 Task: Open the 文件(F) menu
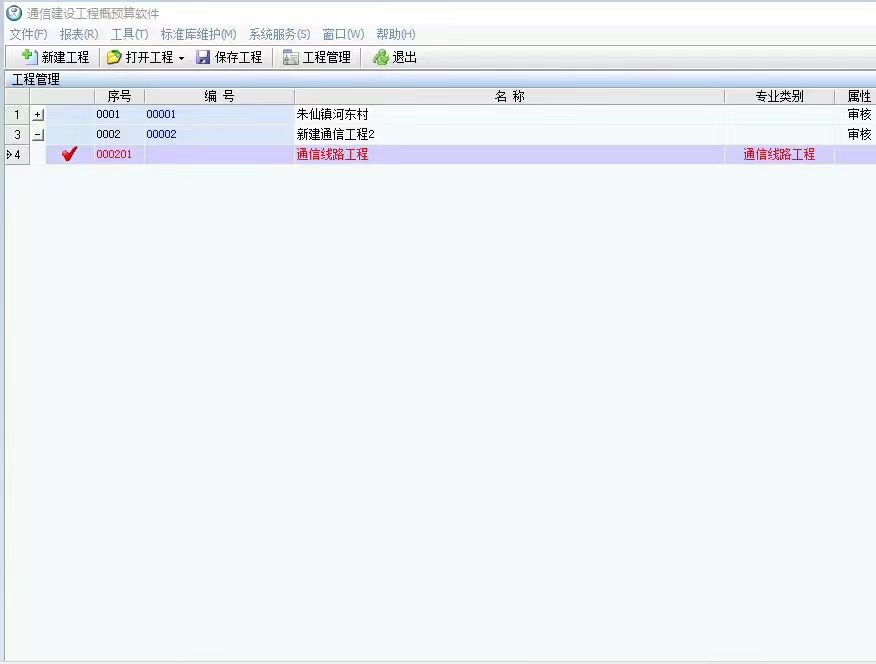(x=28, y=34)
